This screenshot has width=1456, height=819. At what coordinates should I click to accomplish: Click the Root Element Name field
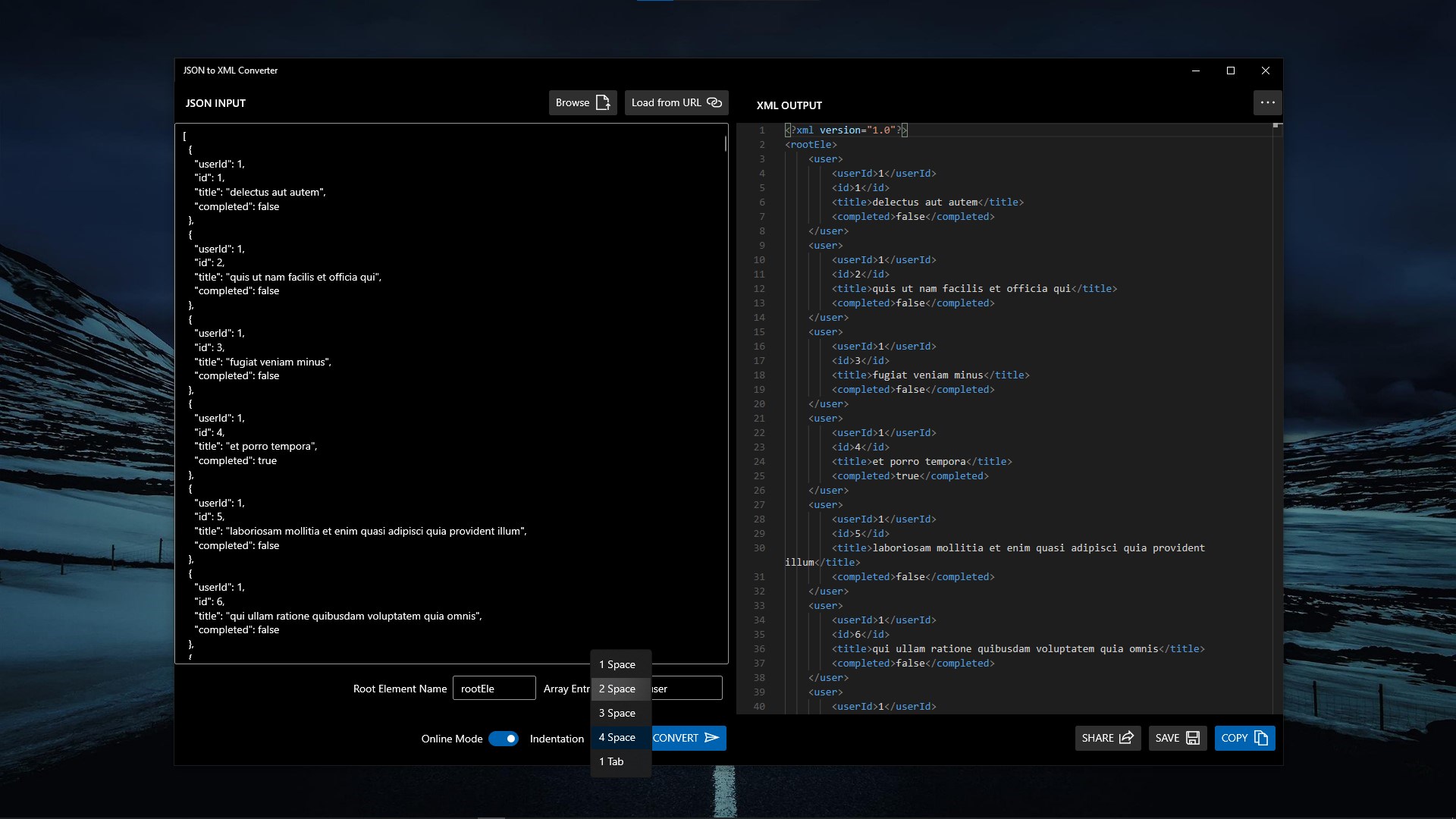tap(494, 689)
